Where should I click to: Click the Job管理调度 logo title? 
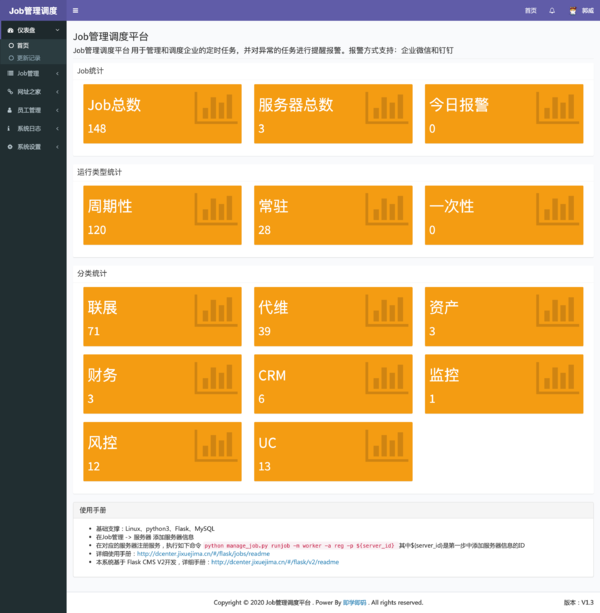(x=33, y=11)
